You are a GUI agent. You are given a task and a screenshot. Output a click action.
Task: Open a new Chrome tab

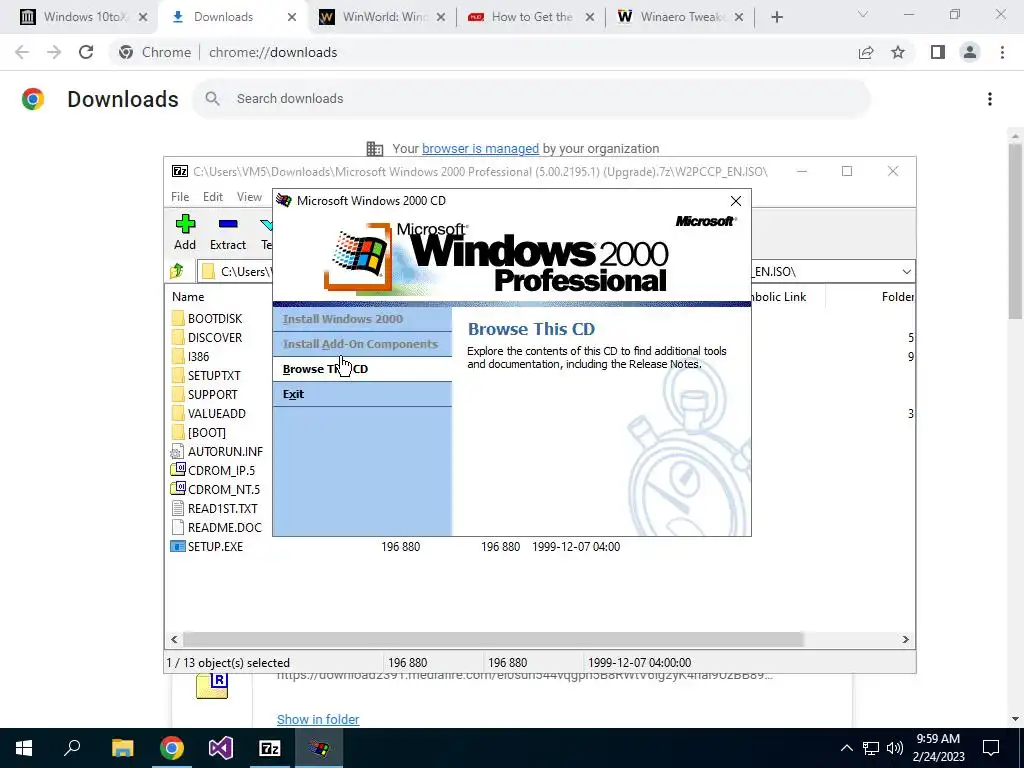[776, 17]
